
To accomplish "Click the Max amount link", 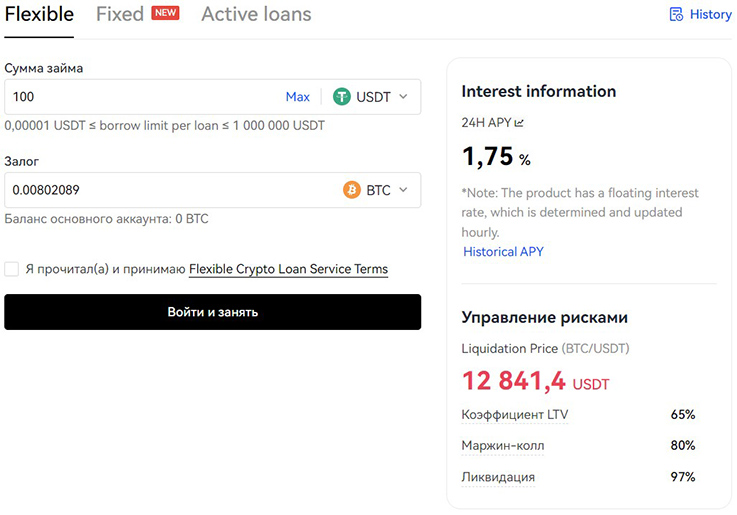I will 298,97.
